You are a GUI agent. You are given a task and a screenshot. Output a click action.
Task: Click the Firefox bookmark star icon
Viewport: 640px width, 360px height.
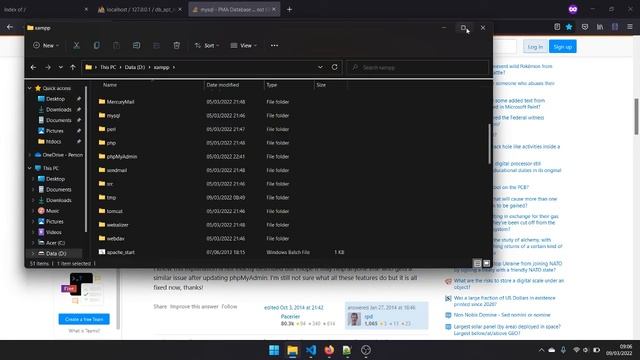pos(569,27)
